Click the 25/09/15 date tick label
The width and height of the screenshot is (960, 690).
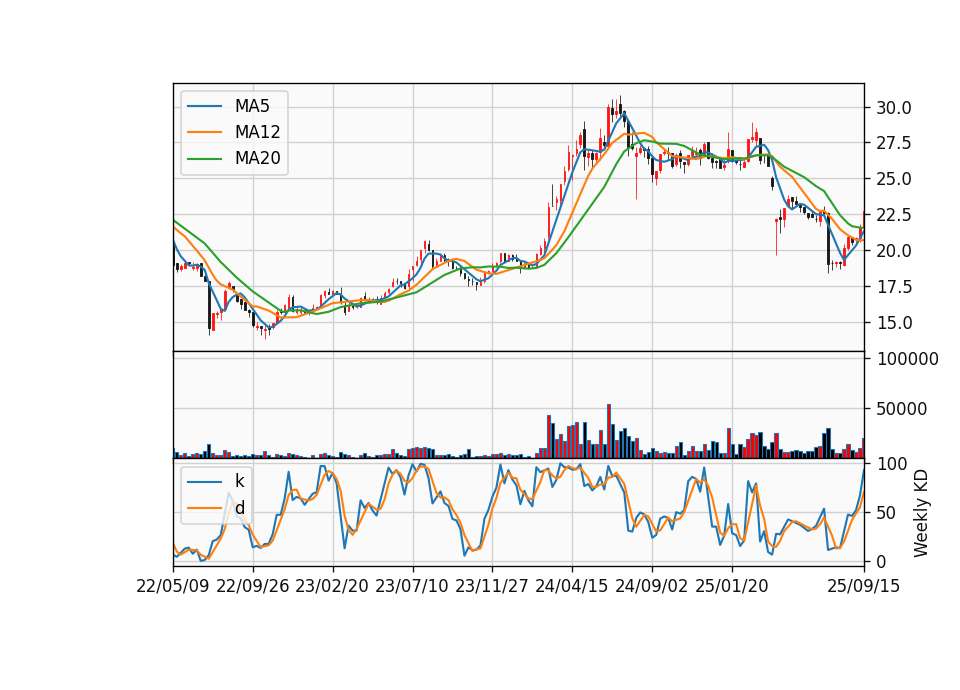coord(864,586)
